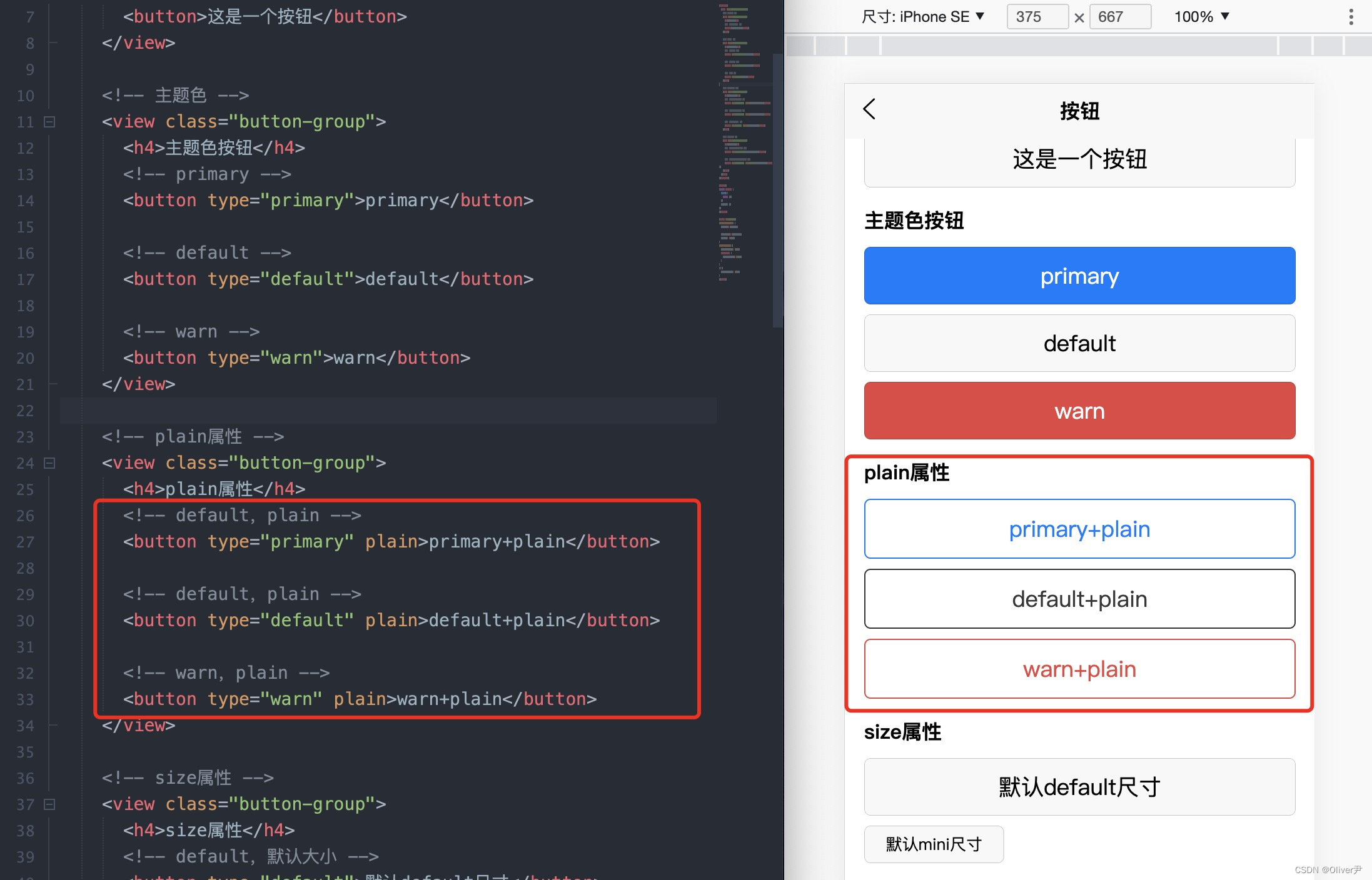Click <h4>主题色按钮</h4> code on line 12
This screenshot has width=1372, height=880.
click(214, 148)
